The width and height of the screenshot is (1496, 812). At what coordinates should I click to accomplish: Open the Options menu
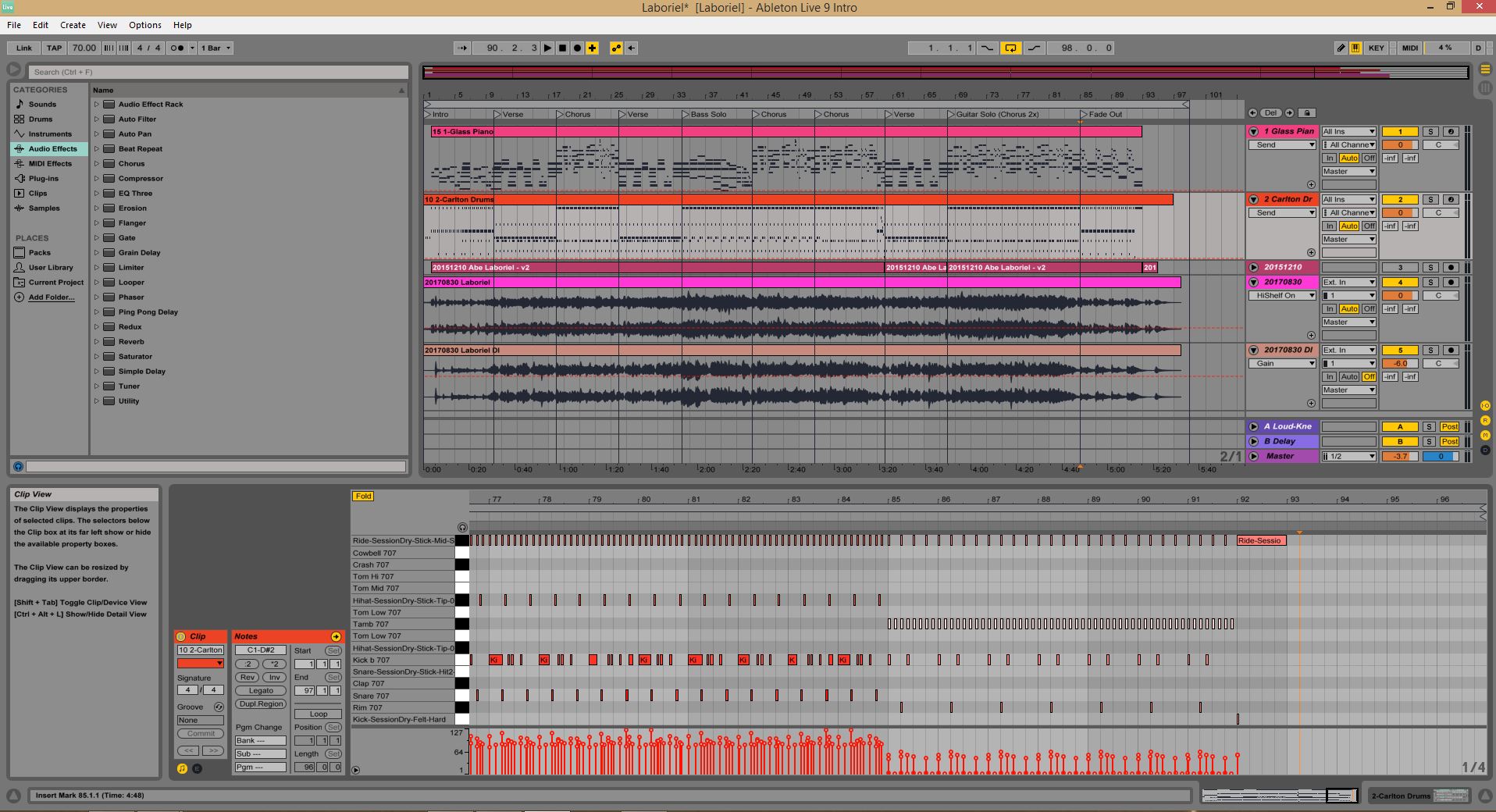point(145,25)
